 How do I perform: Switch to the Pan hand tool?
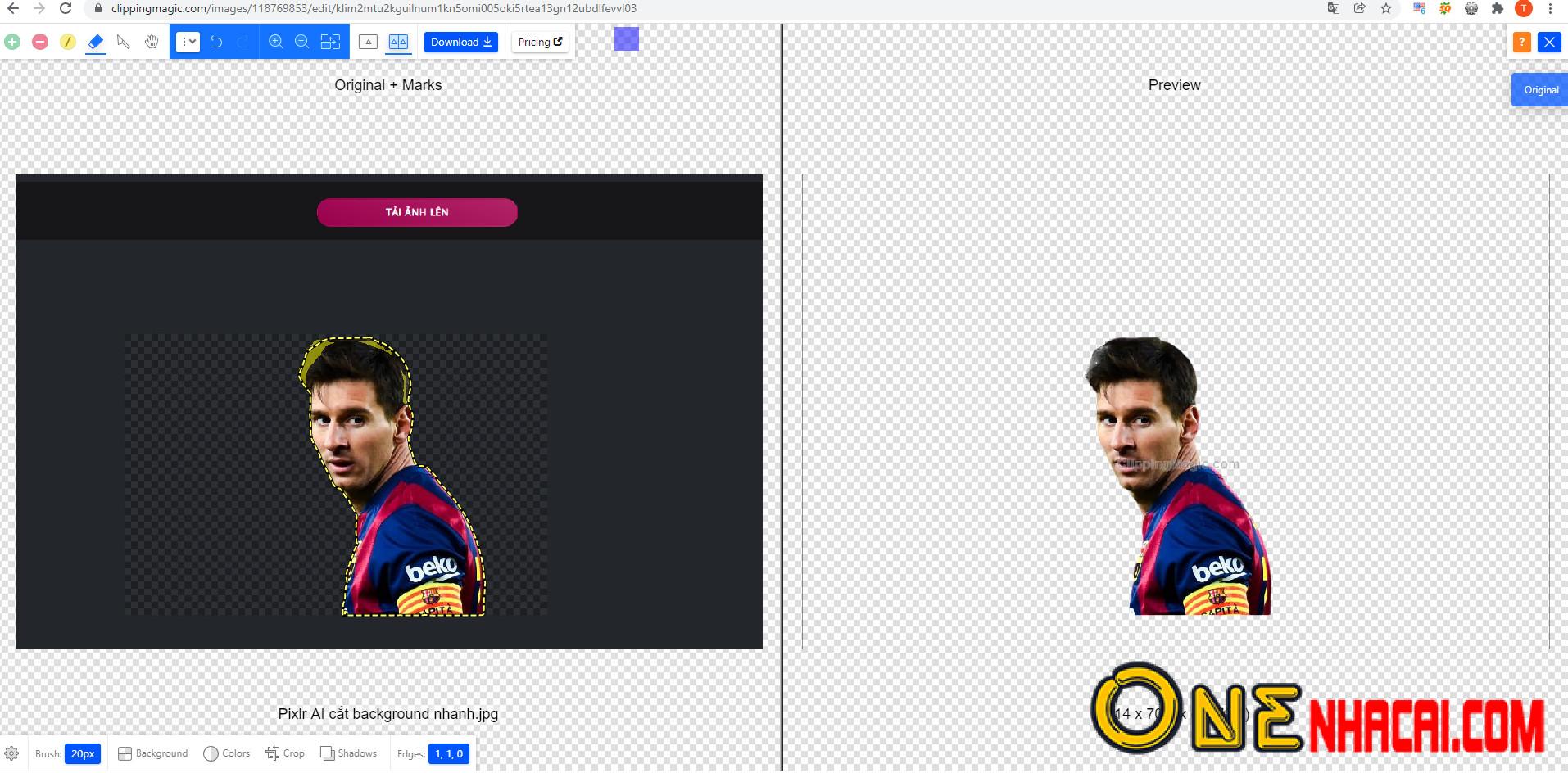coord(152,42)
